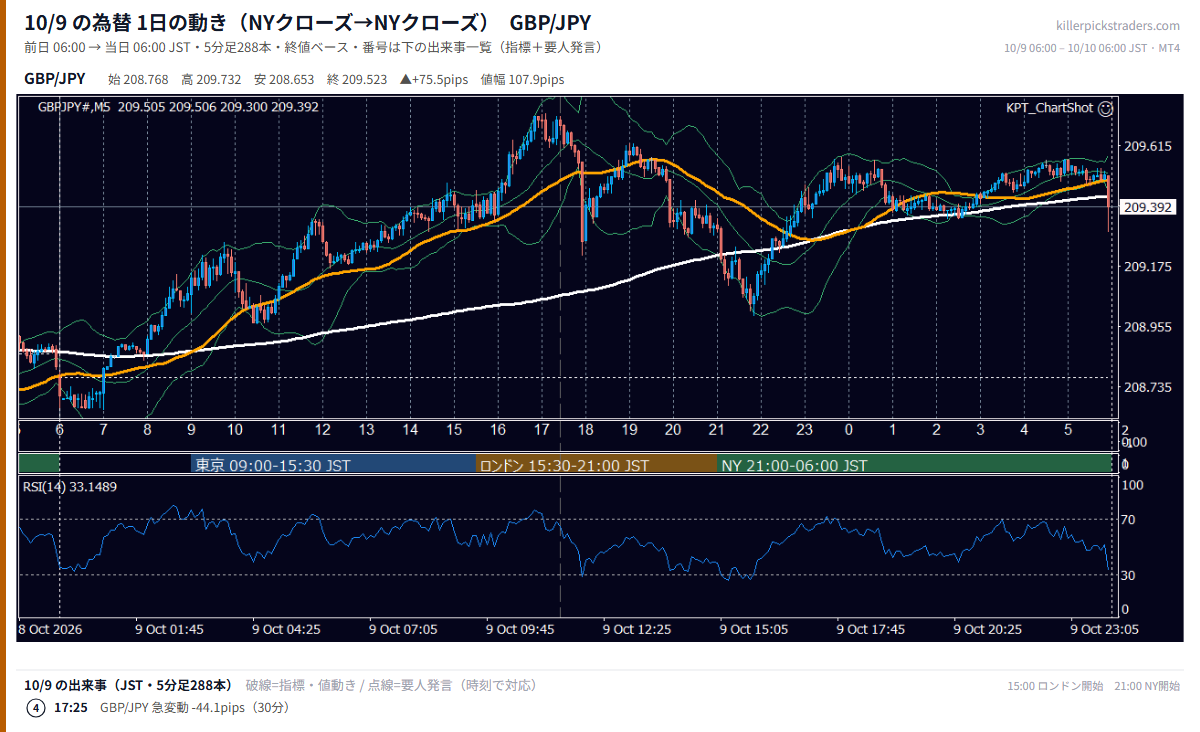1200x732 pixels.
Task: Click the 17:25 event time
Action: pos(71,708)
